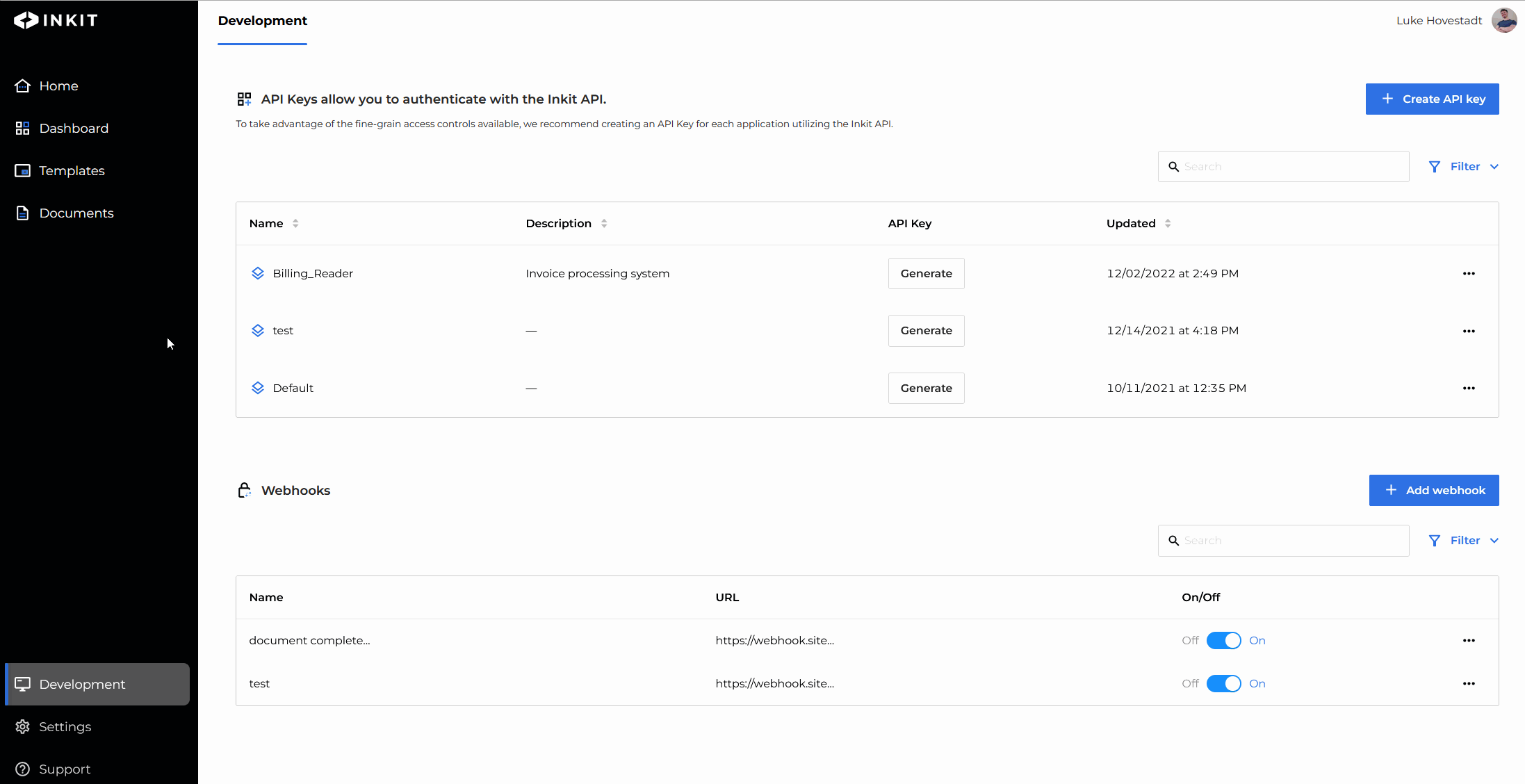The width and height of the screenshot is (1525, 784).
Task: Sort API keys by Updated column
Action: tap(1168, 223)
